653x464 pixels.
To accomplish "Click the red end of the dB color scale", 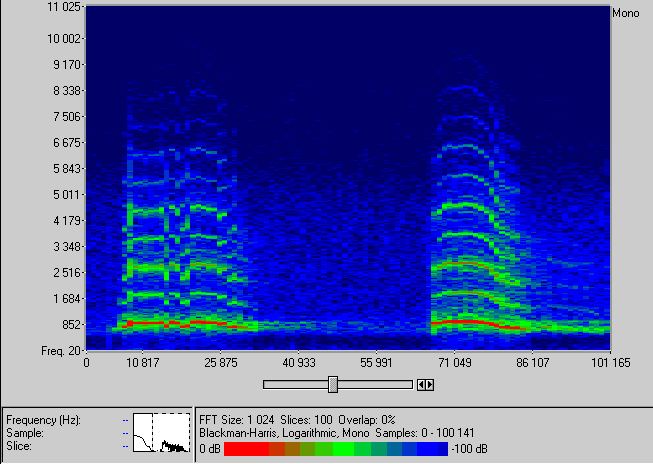I will (x=246, y=449).
